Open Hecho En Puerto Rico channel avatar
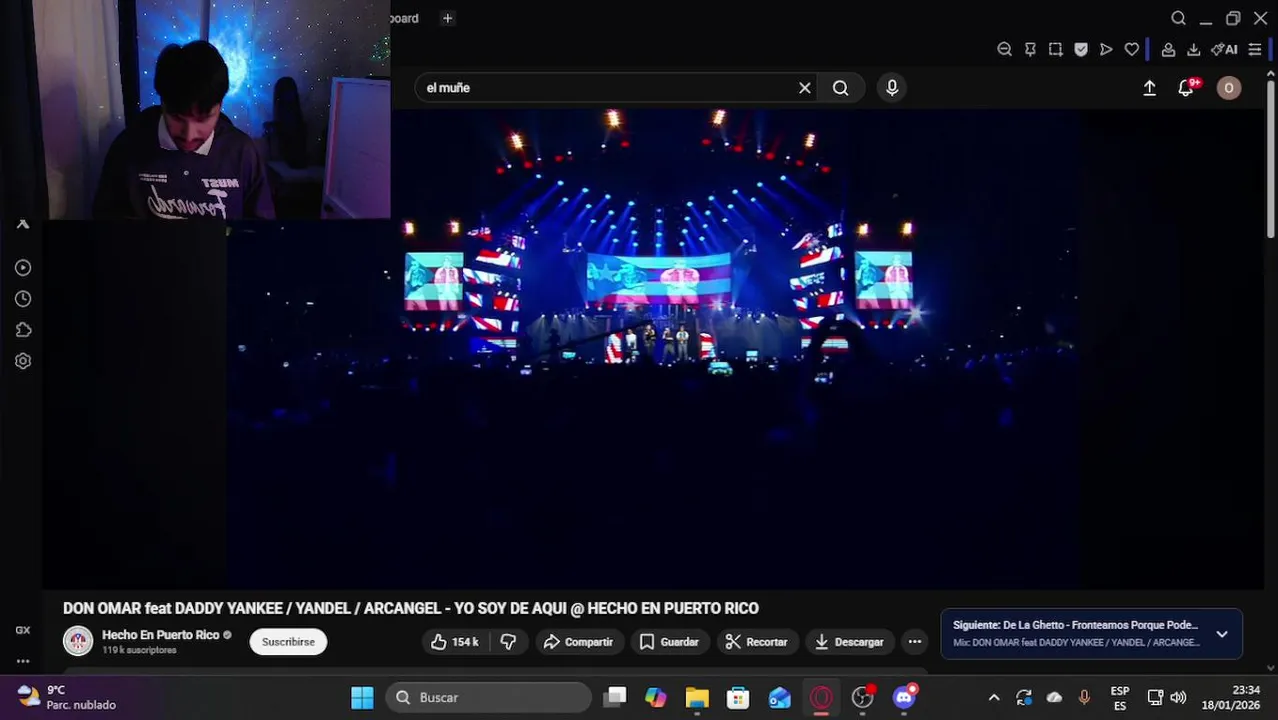The image size is (1278, 720). pyautogui.click(x=78, y=641)
